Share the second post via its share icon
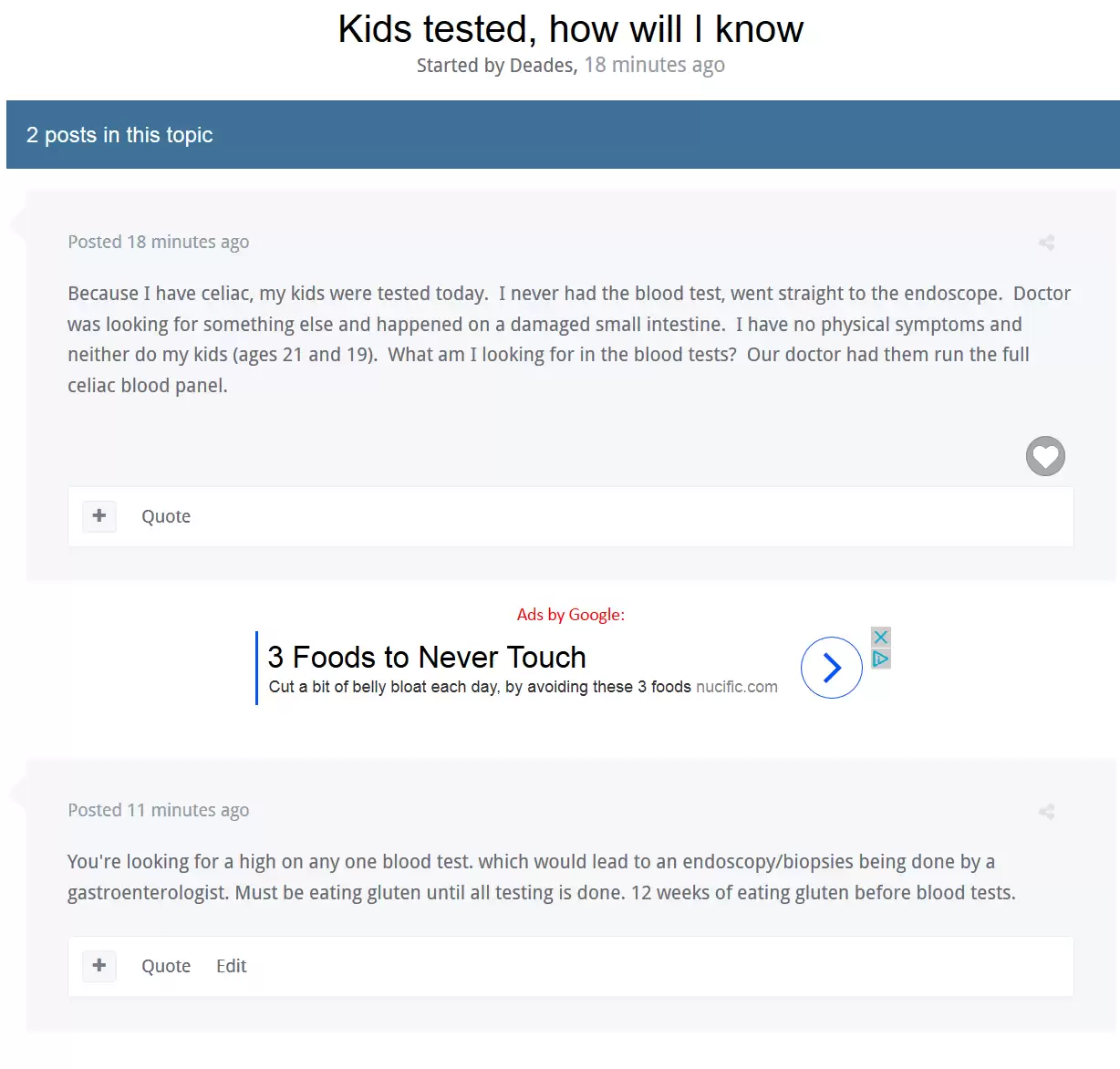1120x1069 pixels. coord(1046,812)
